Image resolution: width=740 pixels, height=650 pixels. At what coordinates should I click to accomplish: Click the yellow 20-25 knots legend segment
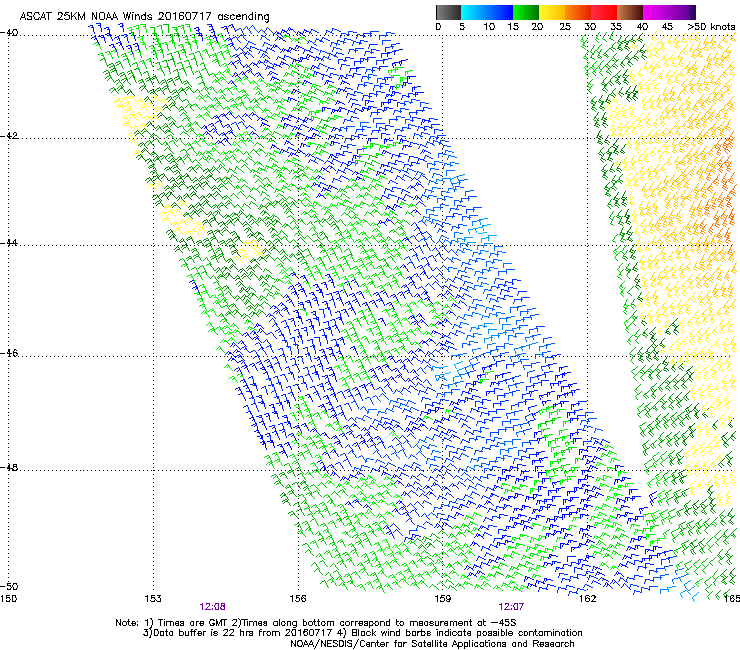coord(552,12)
